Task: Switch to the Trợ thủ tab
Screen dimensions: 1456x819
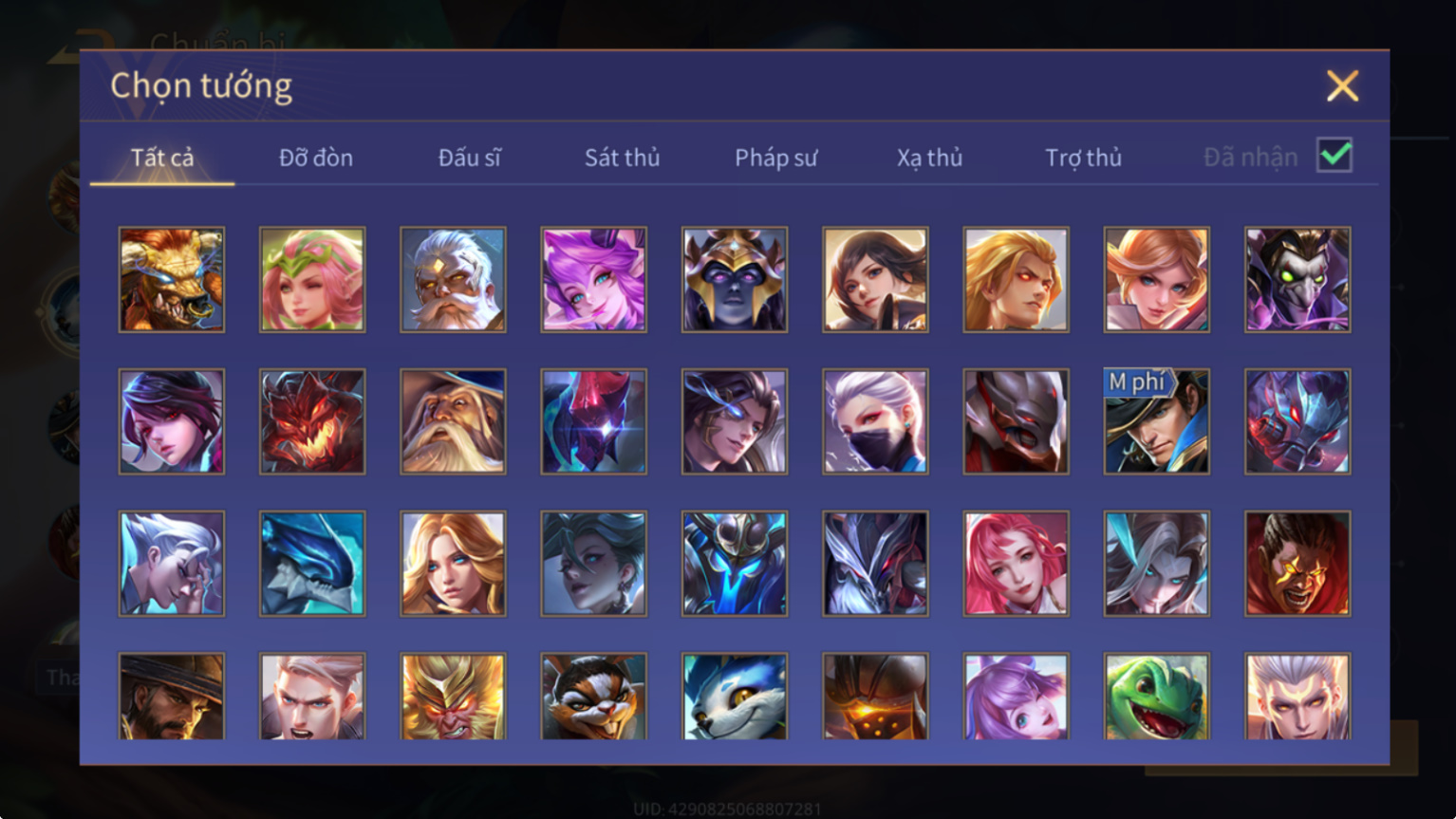Action: [1083, 158]
